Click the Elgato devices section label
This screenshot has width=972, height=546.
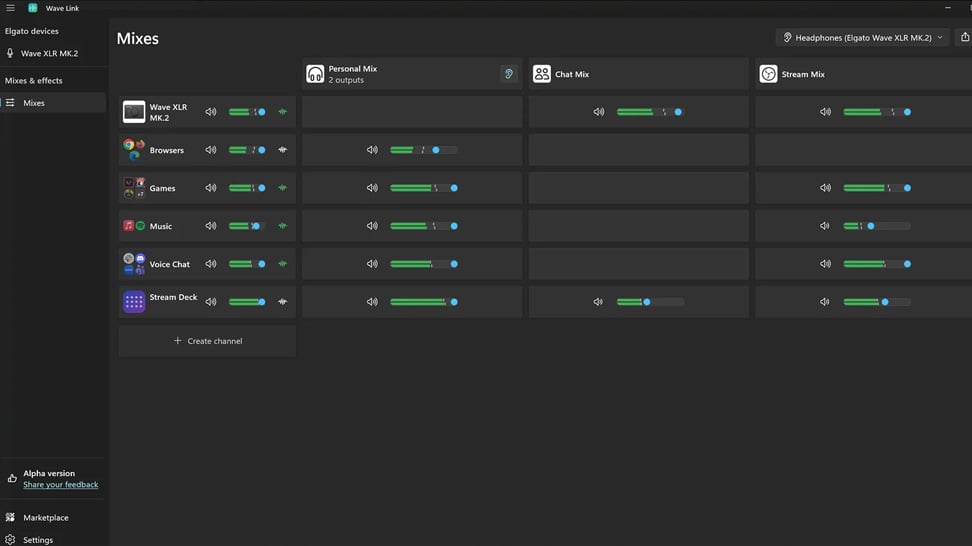[x=32, y=31]
